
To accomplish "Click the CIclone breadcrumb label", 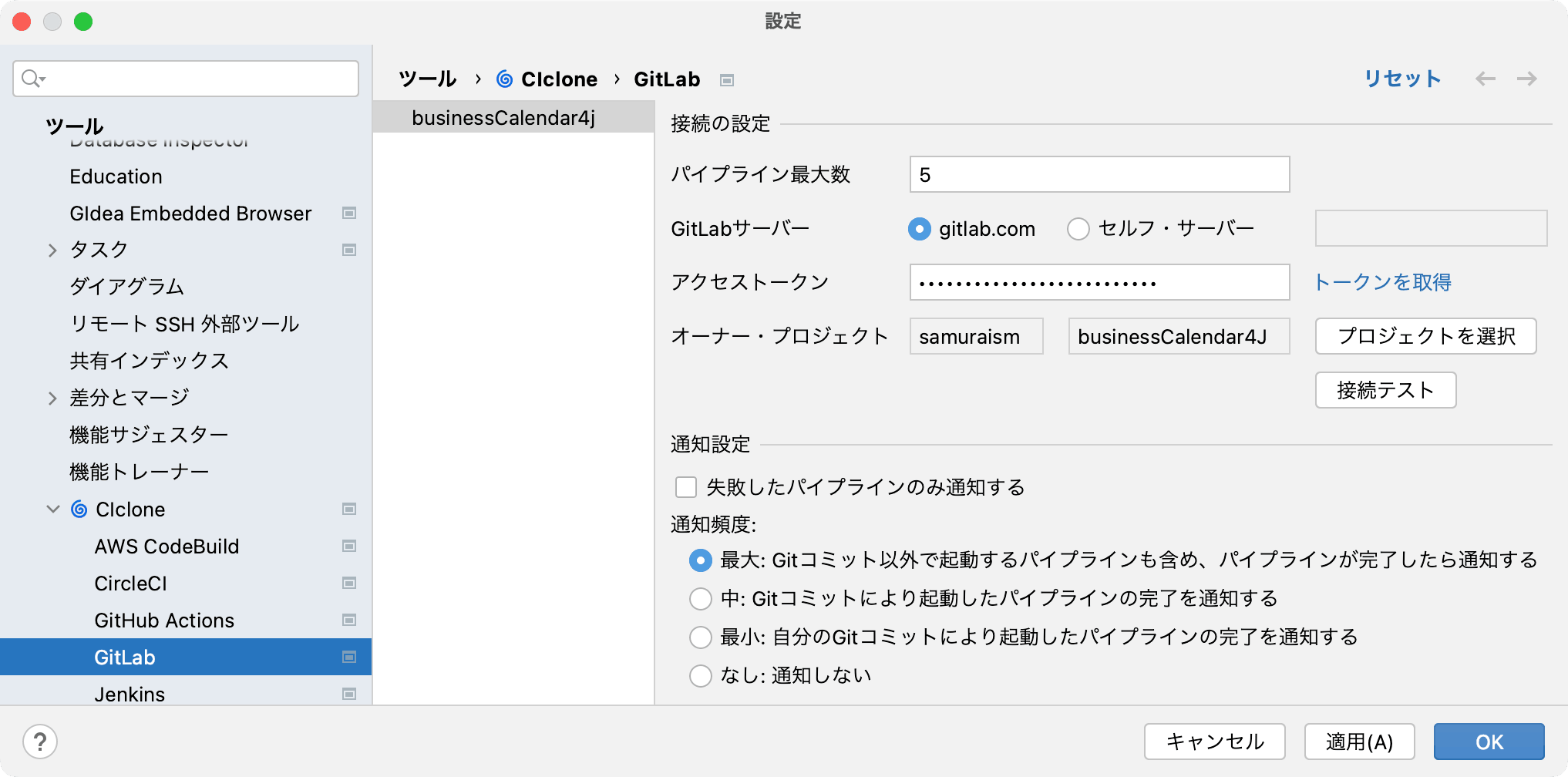I will pos(559,79).
